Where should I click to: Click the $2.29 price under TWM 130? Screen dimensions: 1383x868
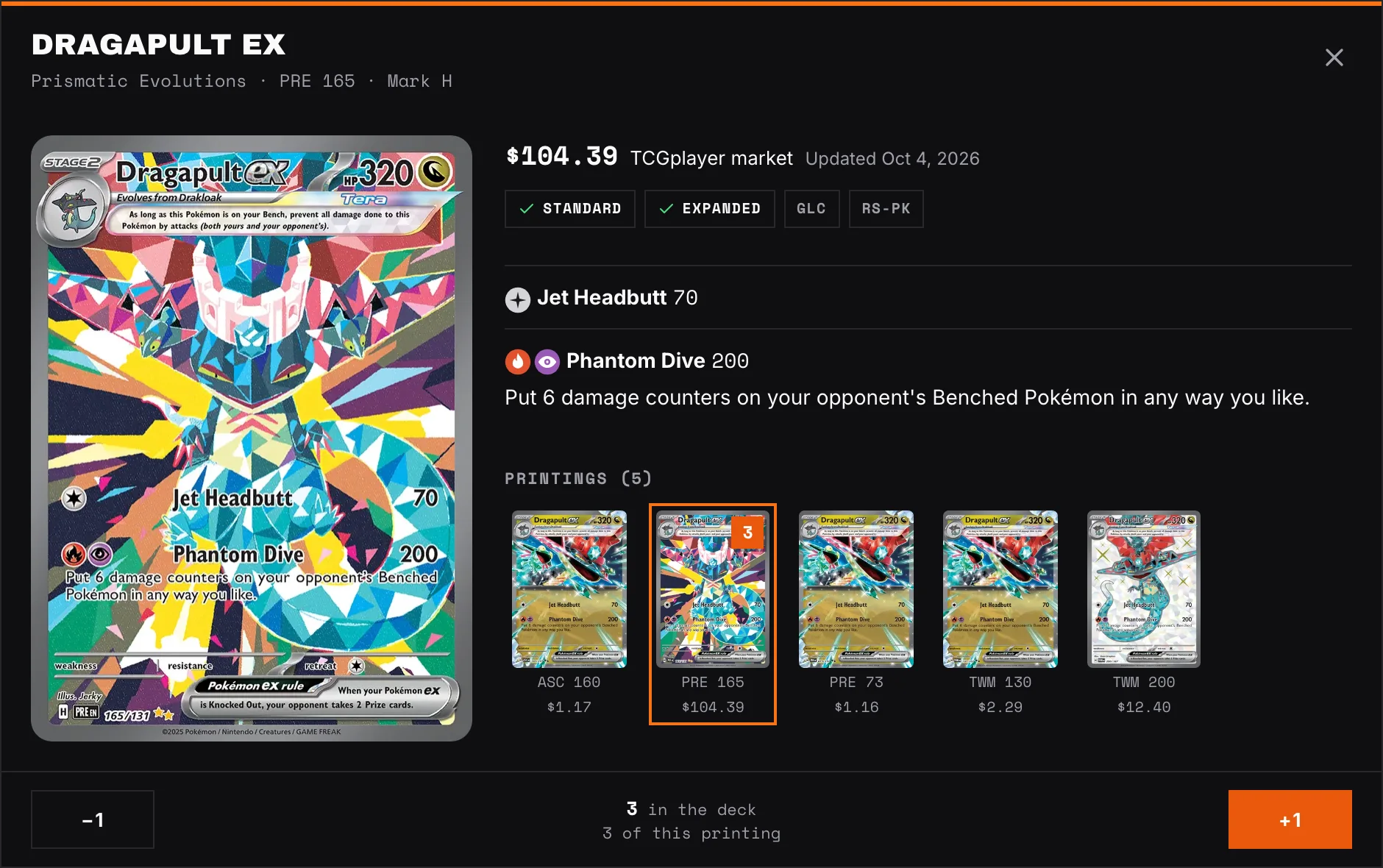point(1000,707)
